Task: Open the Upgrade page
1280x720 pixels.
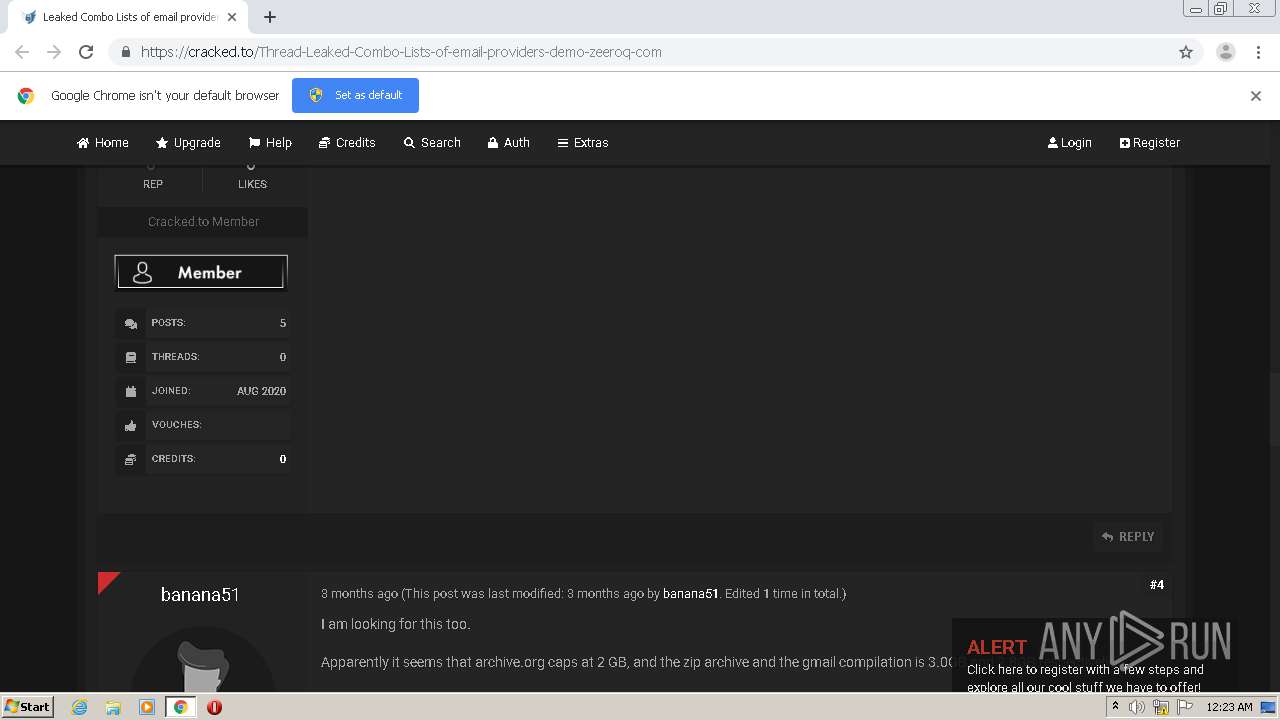Action: click(x=188, y=143)
